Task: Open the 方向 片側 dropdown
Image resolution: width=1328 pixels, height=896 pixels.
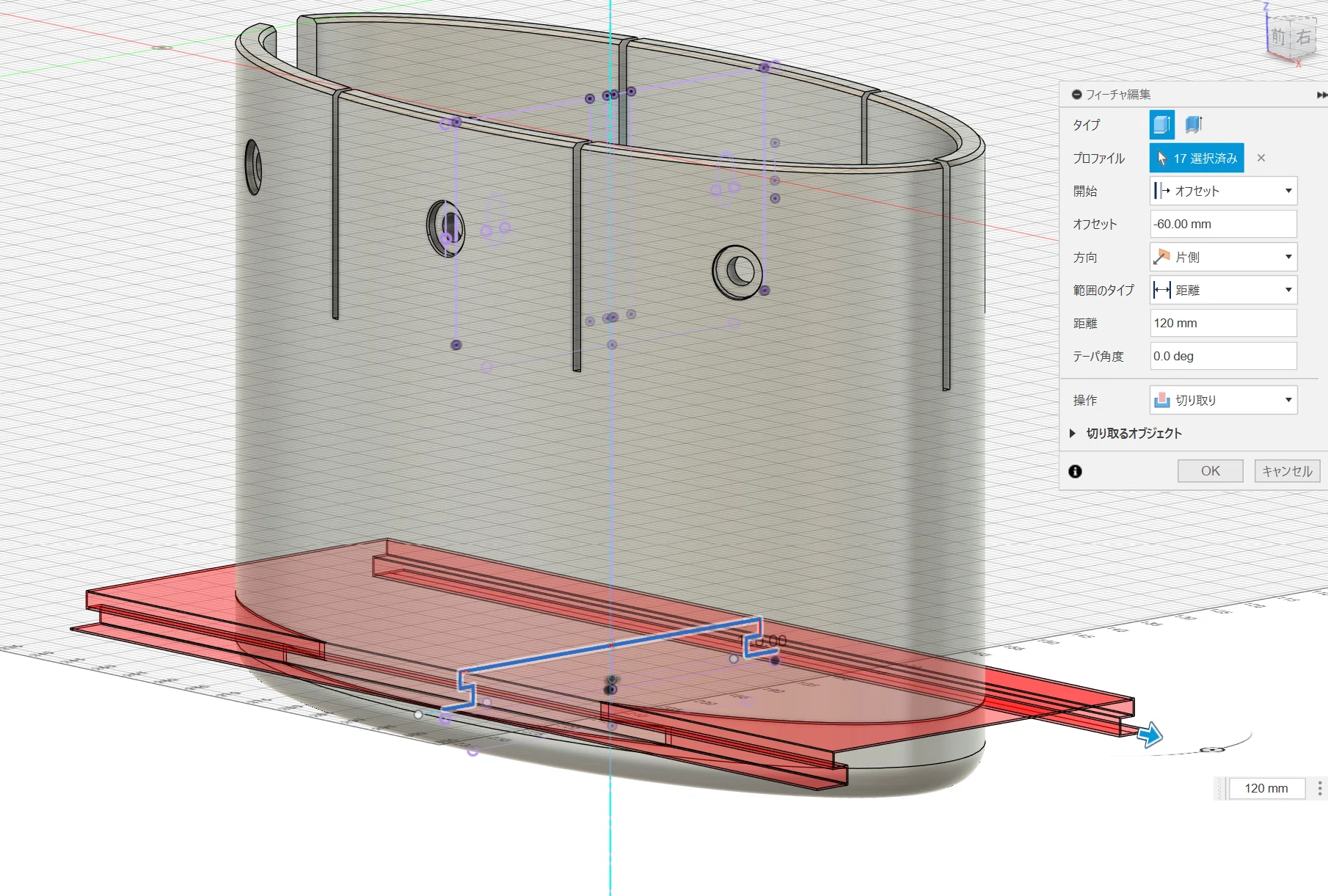Action: [1223, 257]
